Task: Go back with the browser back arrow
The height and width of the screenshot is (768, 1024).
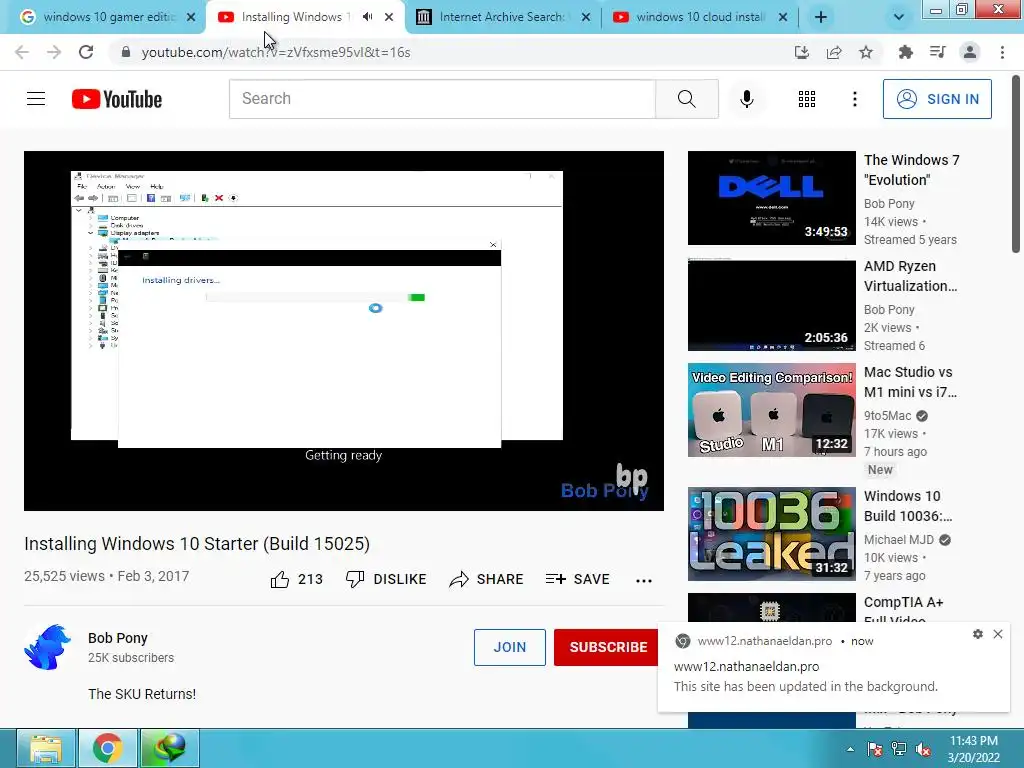Action: pos(22,52)
